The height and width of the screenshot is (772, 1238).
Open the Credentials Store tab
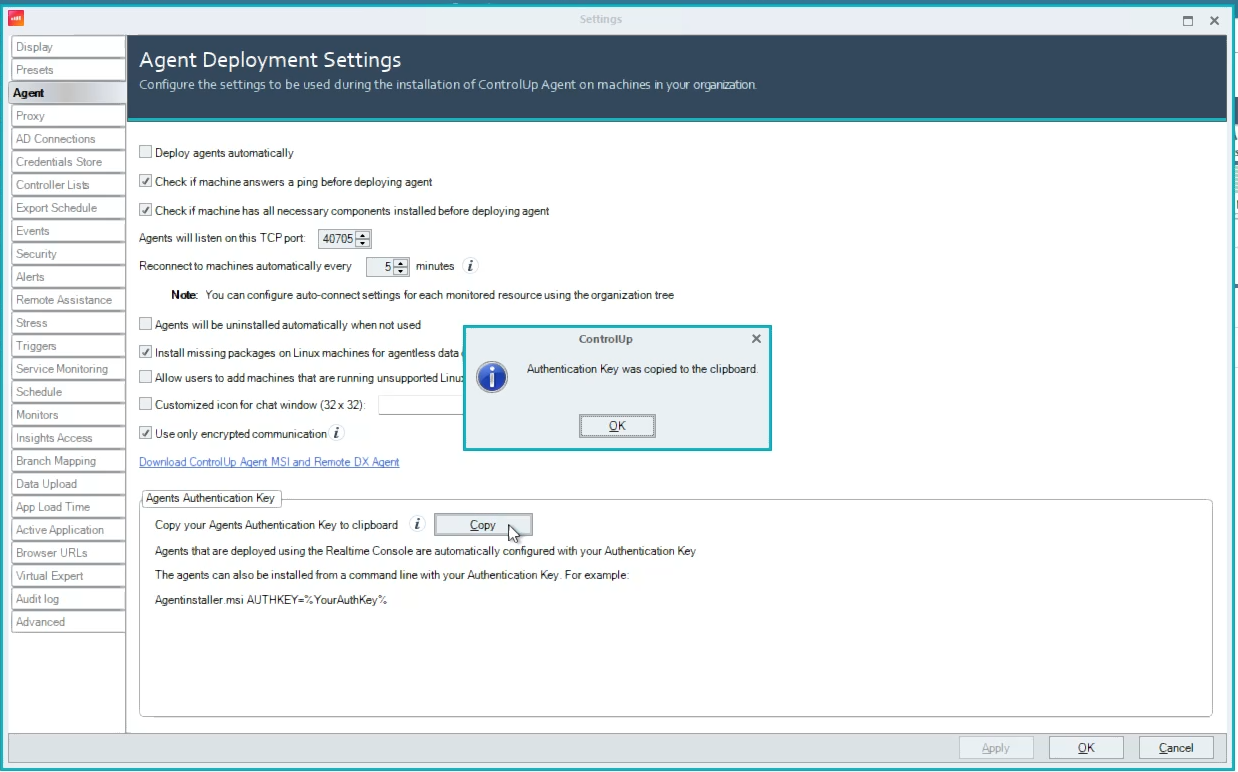67,162
